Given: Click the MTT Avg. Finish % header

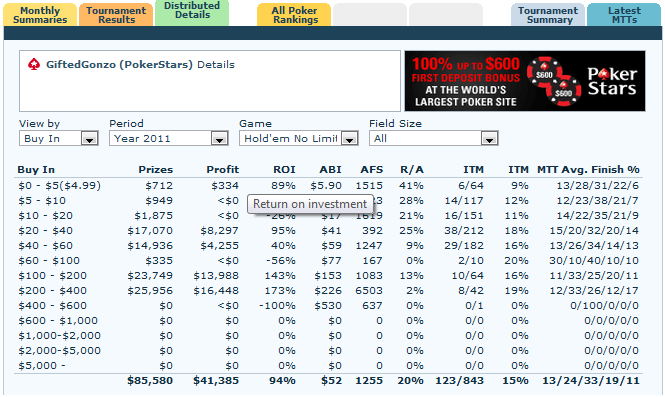Looking at the screenshot, I should coord(588,170).
